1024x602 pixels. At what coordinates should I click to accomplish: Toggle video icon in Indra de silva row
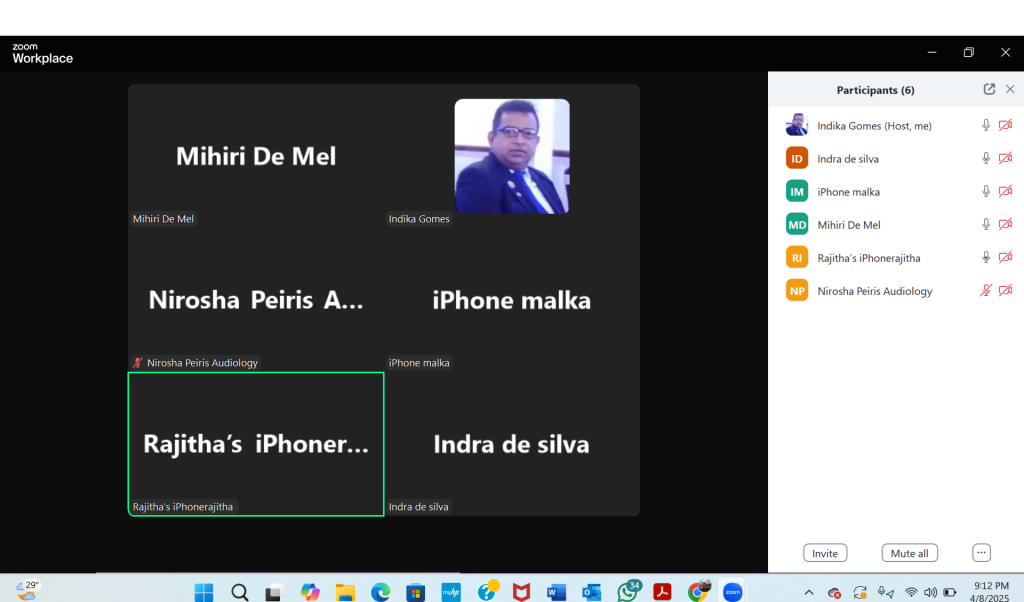pyautogui.click(x=1005, y=159)
